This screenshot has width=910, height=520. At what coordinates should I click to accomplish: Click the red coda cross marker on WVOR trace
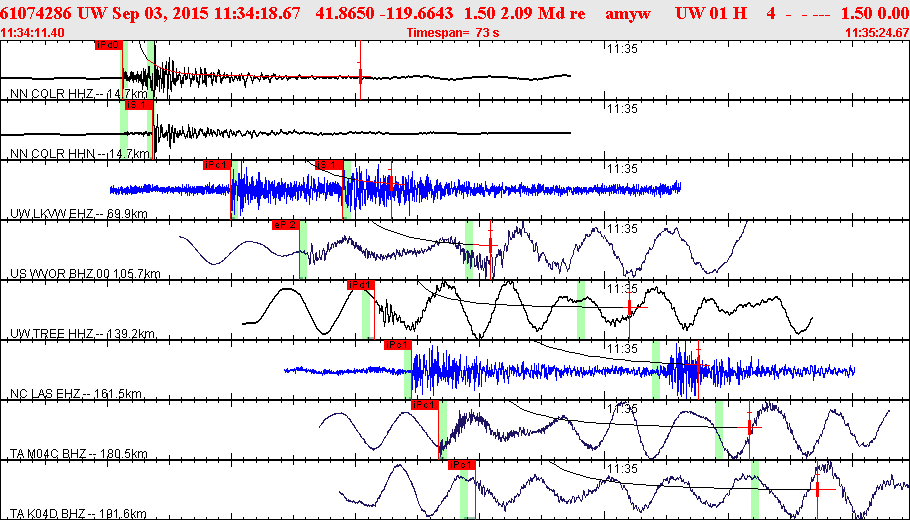(490, 245)
